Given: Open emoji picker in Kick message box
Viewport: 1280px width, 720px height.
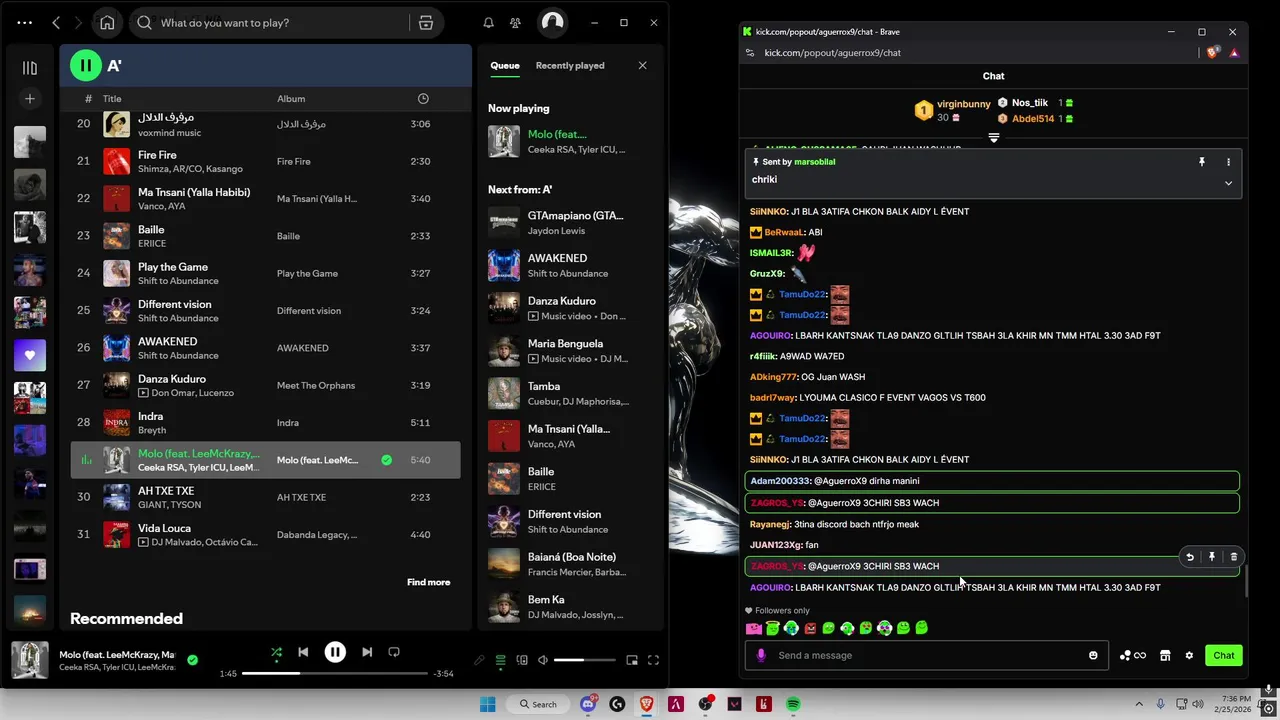Looking at the screenshot, I should [1093, 656].
